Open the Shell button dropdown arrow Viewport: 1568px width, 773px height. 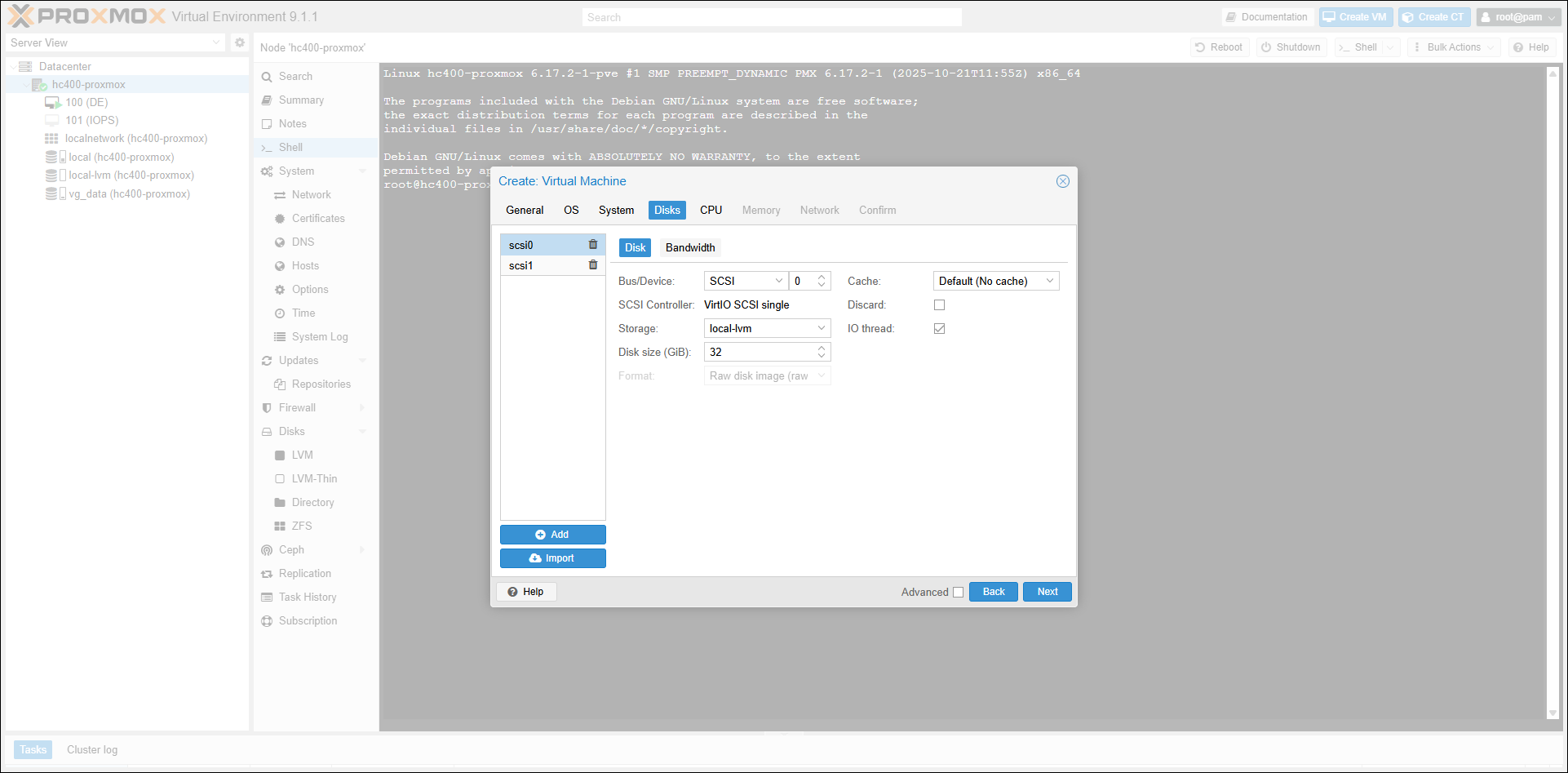tap(1391, 47)
